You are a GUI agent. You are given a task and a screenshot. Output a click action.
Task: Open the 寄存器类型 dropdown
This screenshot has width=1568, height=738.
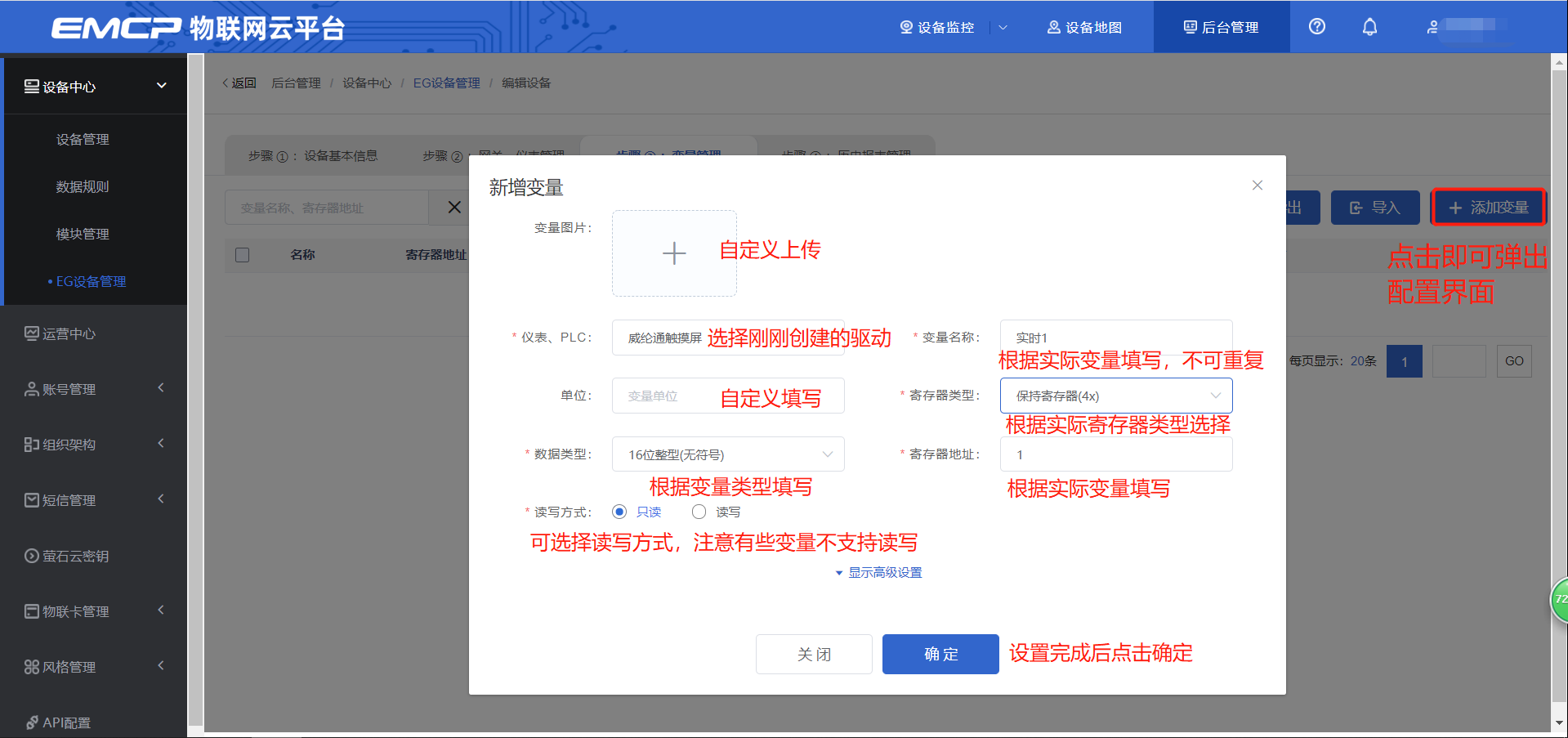tap(1115, 396)
